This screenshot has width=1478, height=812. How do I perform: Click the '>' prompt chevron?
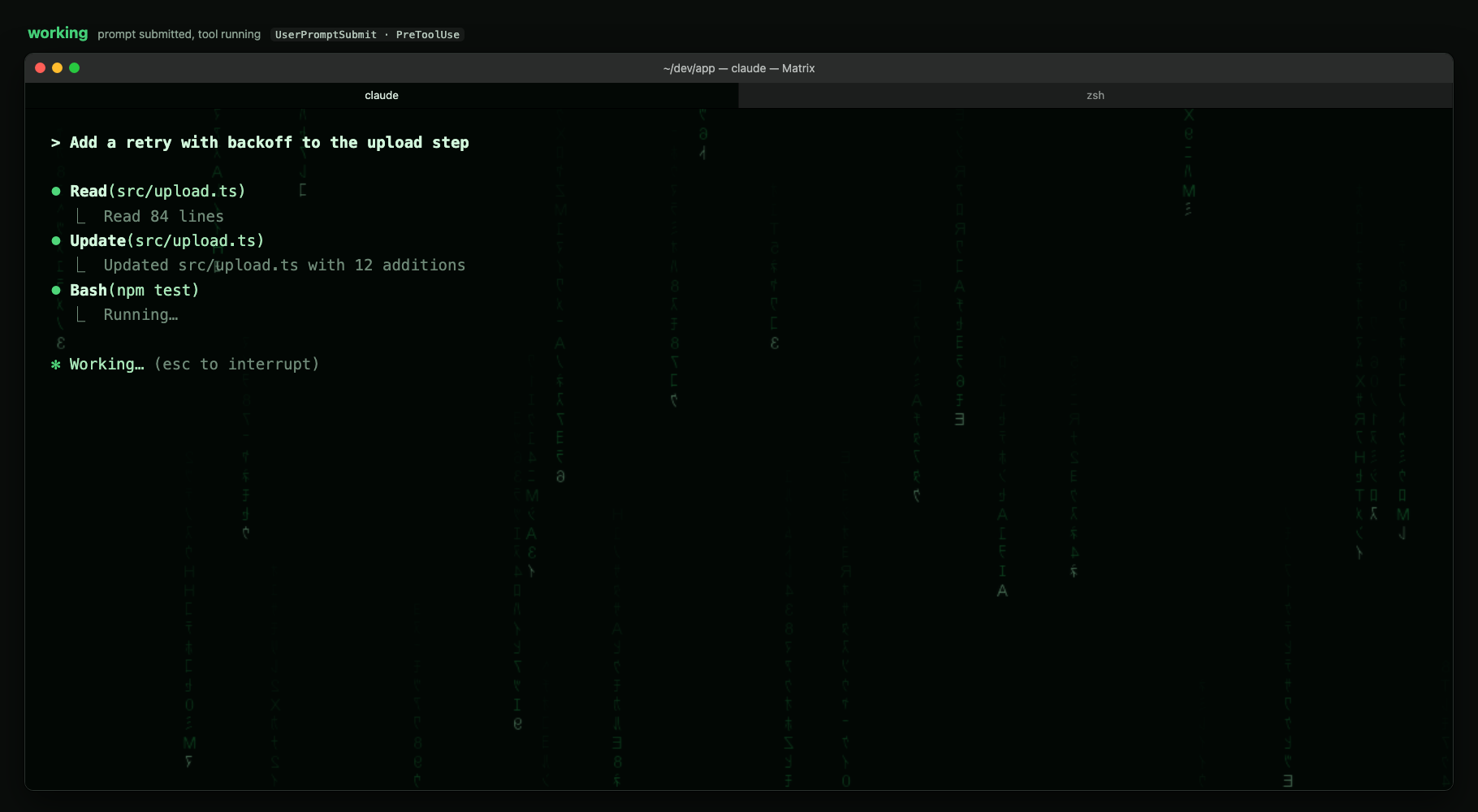click(55, 143)
